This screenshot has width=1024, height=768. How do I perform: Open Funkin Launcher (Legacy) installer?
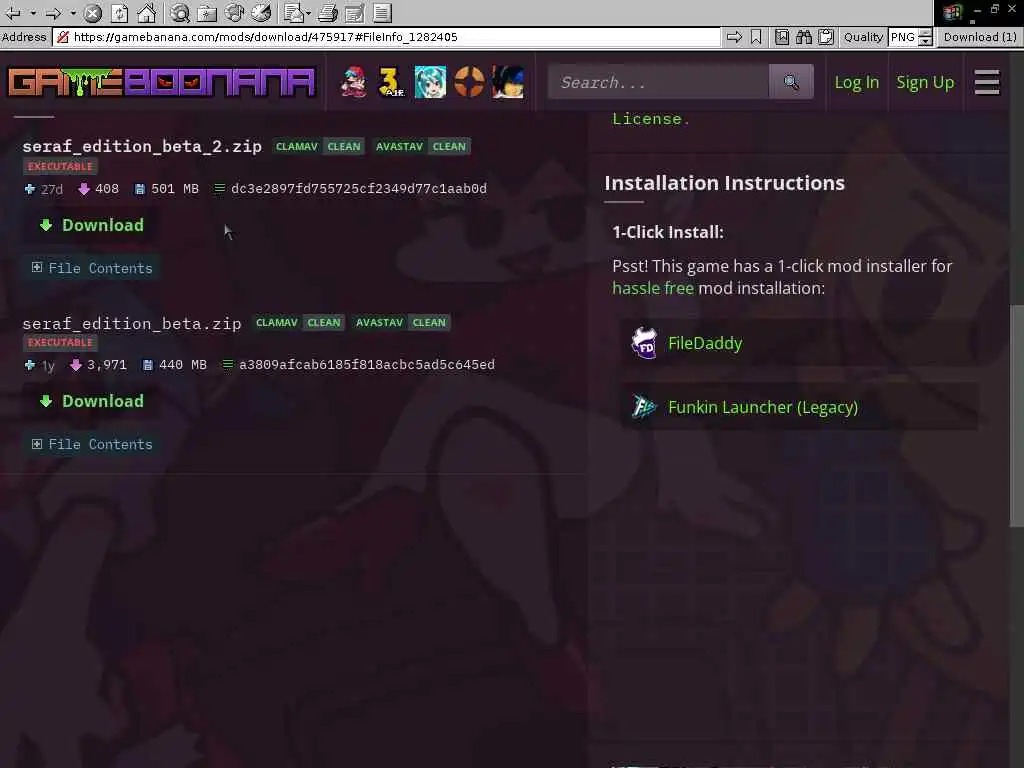click(x=800, y=408)
